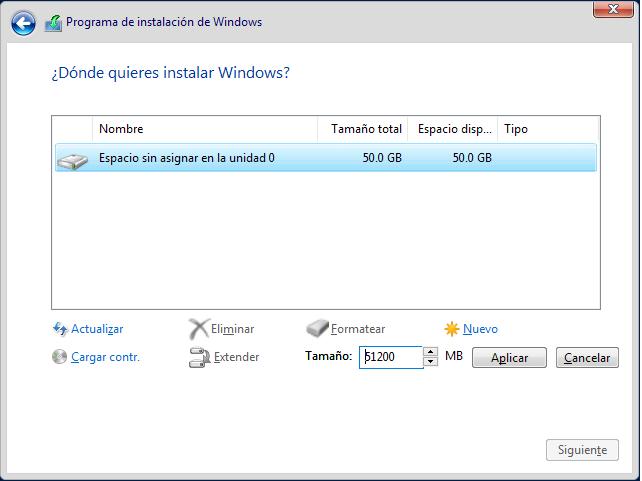Open the Cargar contr. link

coord(105,357)
